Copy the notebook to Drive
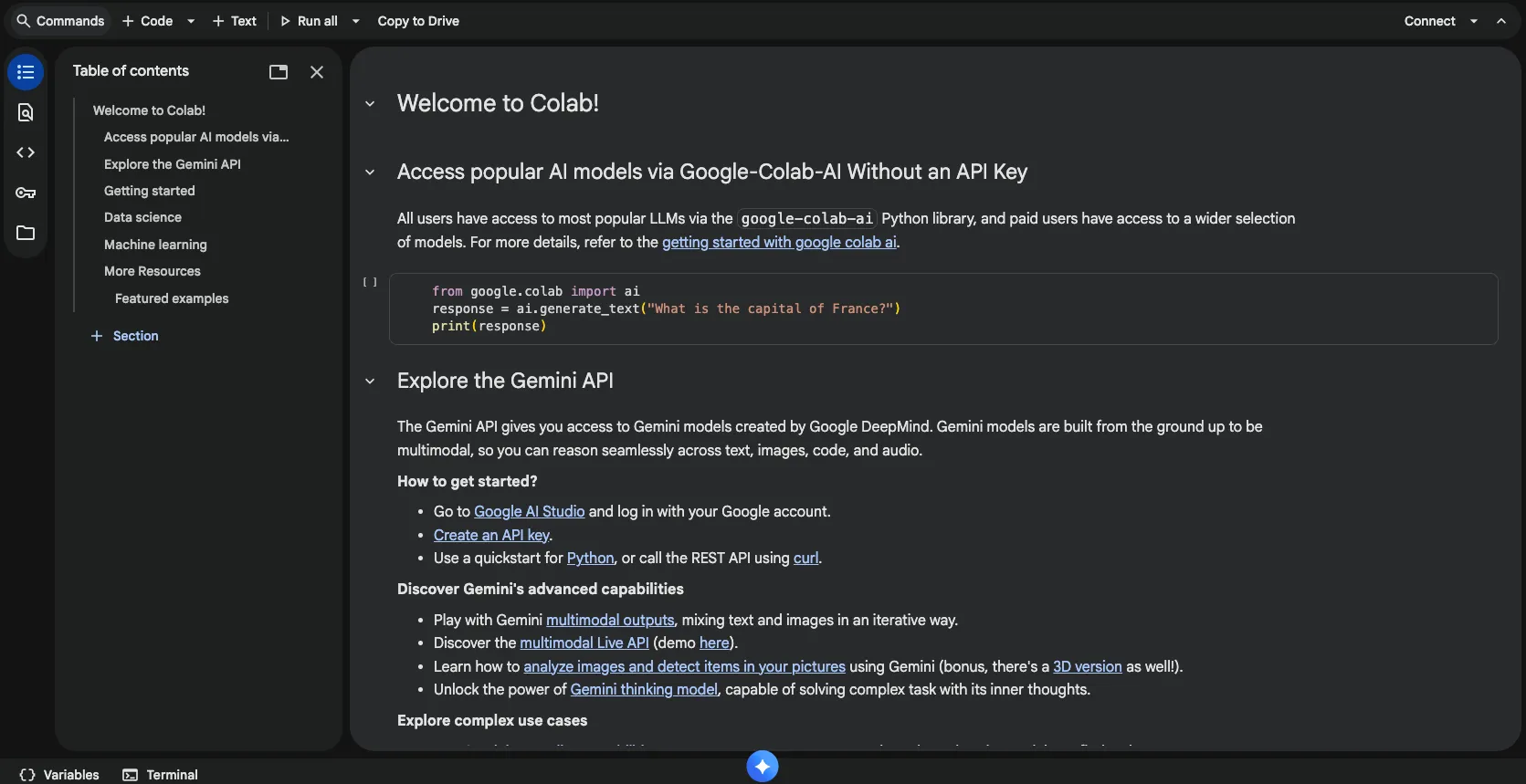The height and width of the screenshot is (784, 1526). coord(418,21)
